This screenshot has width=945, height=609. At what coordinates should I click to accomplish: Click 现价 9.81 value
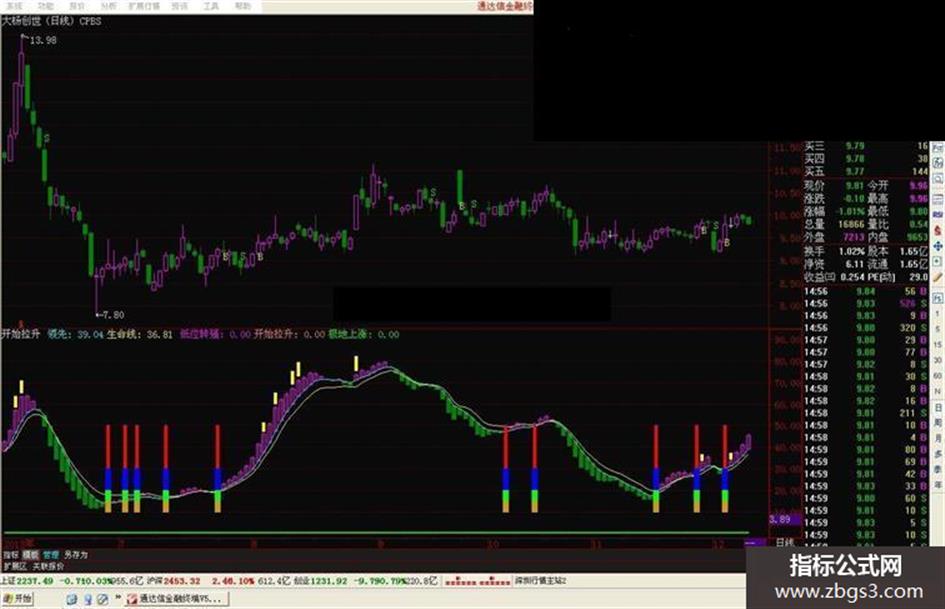(x=854, y=186)
